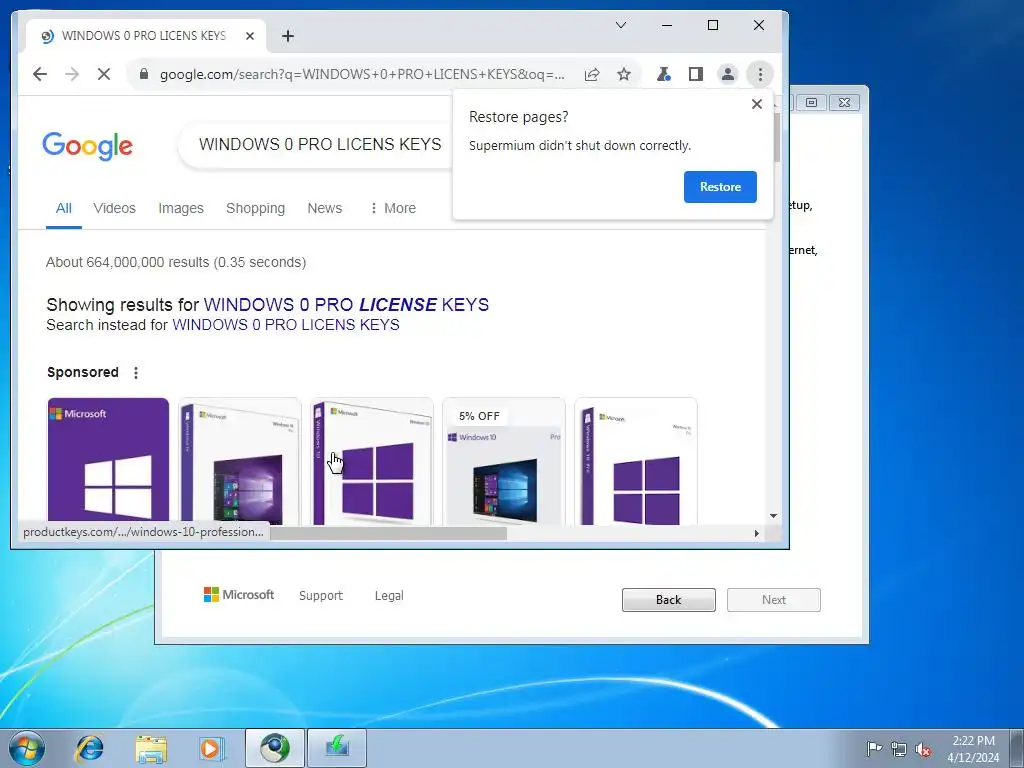Close the WINDOWS 0 PRO LICENS KEYS tab
Screen dimensions: 1024x768
(x=249, y=36)
